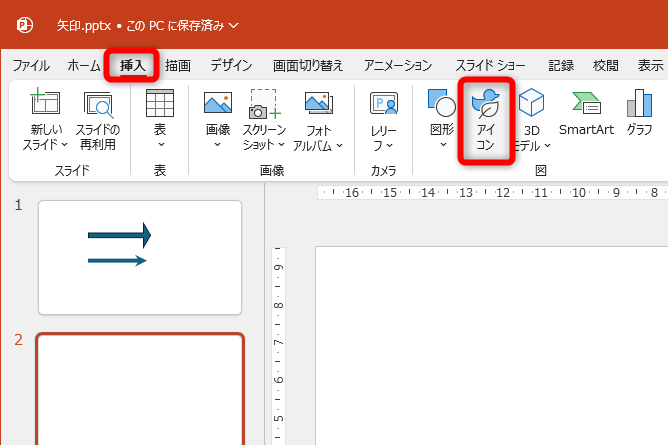Open the Design (デザイン) tab

click(231, 66)
